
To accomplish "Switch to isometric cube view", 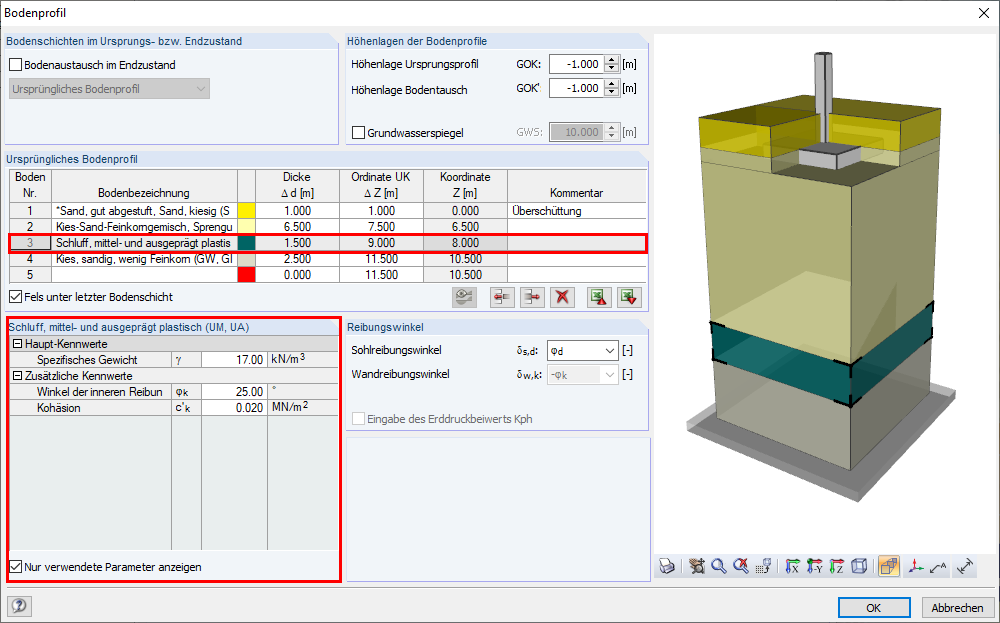I will (x=859, y=566).
